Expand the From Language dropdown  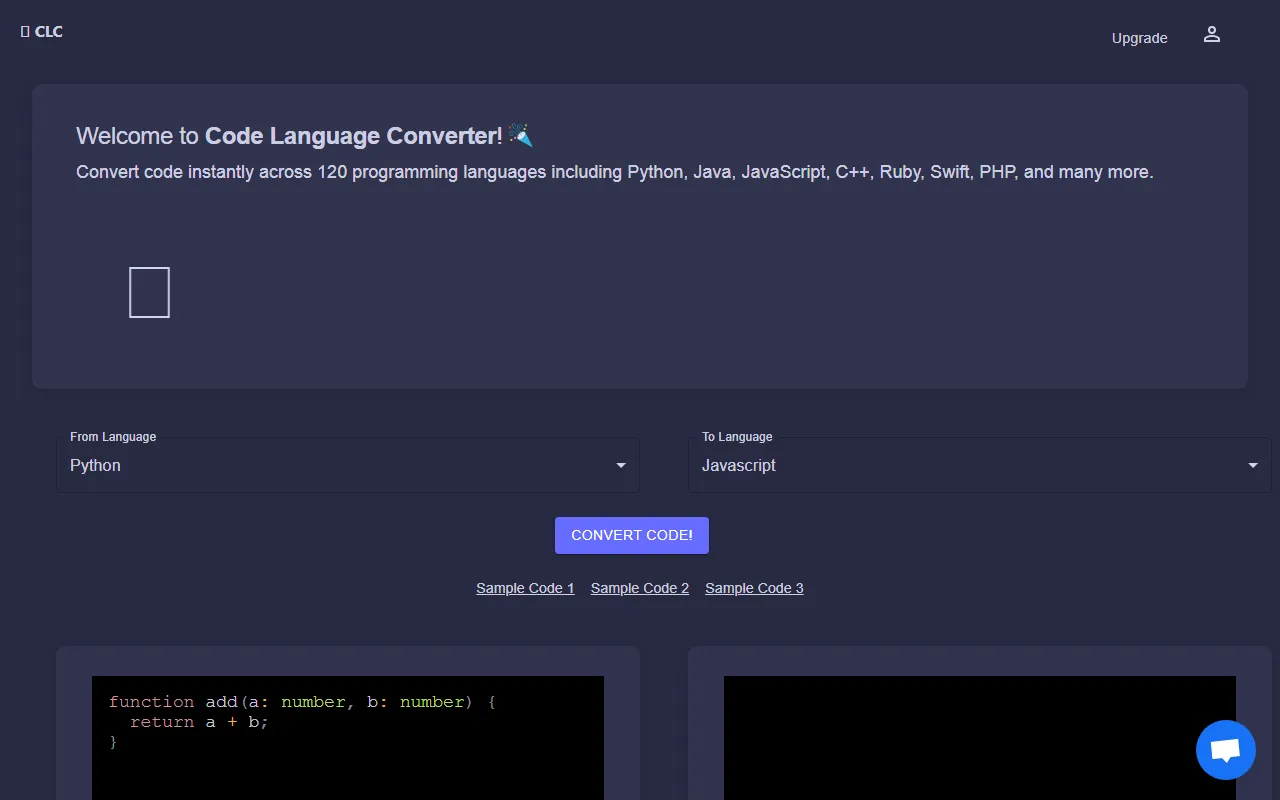pyautogui.click(x=348, y=465)
